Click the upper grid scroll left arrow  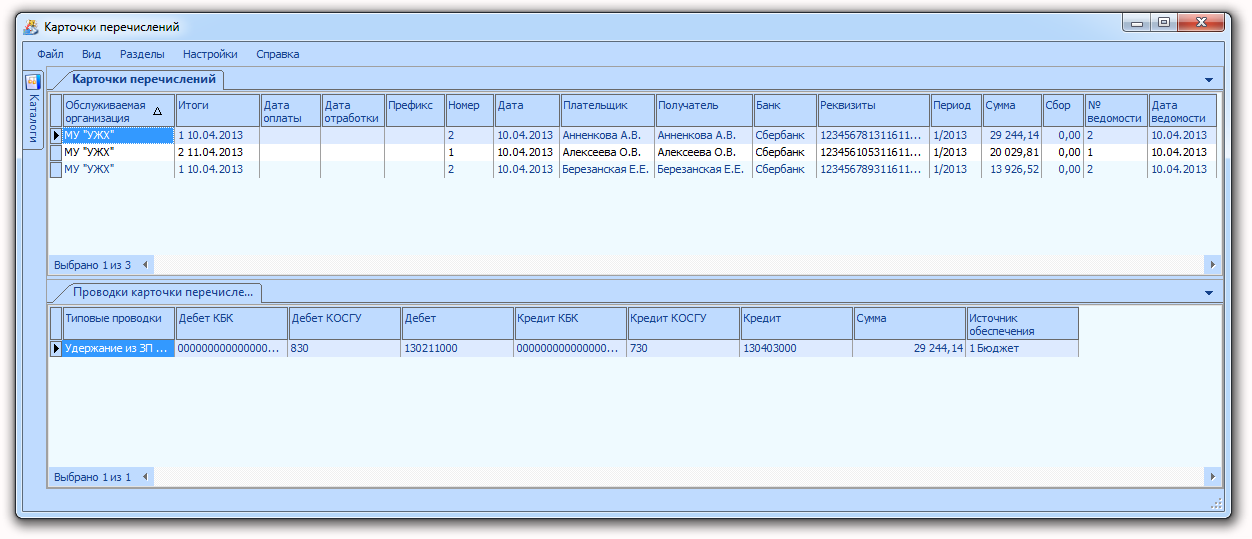(x=145, y=264)
